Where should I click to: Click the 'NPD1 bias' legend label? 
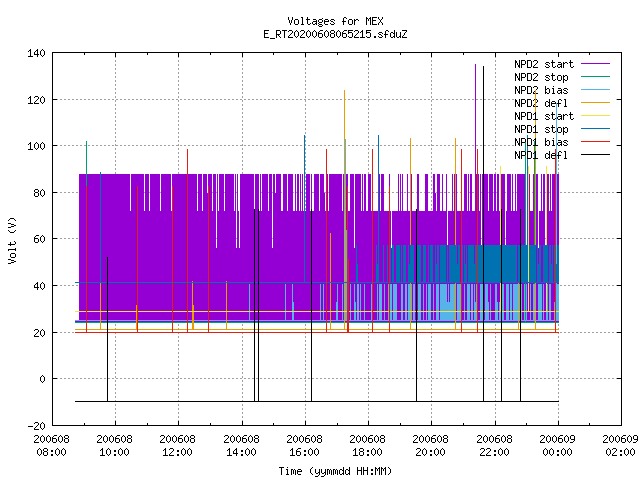pos(541,142)
